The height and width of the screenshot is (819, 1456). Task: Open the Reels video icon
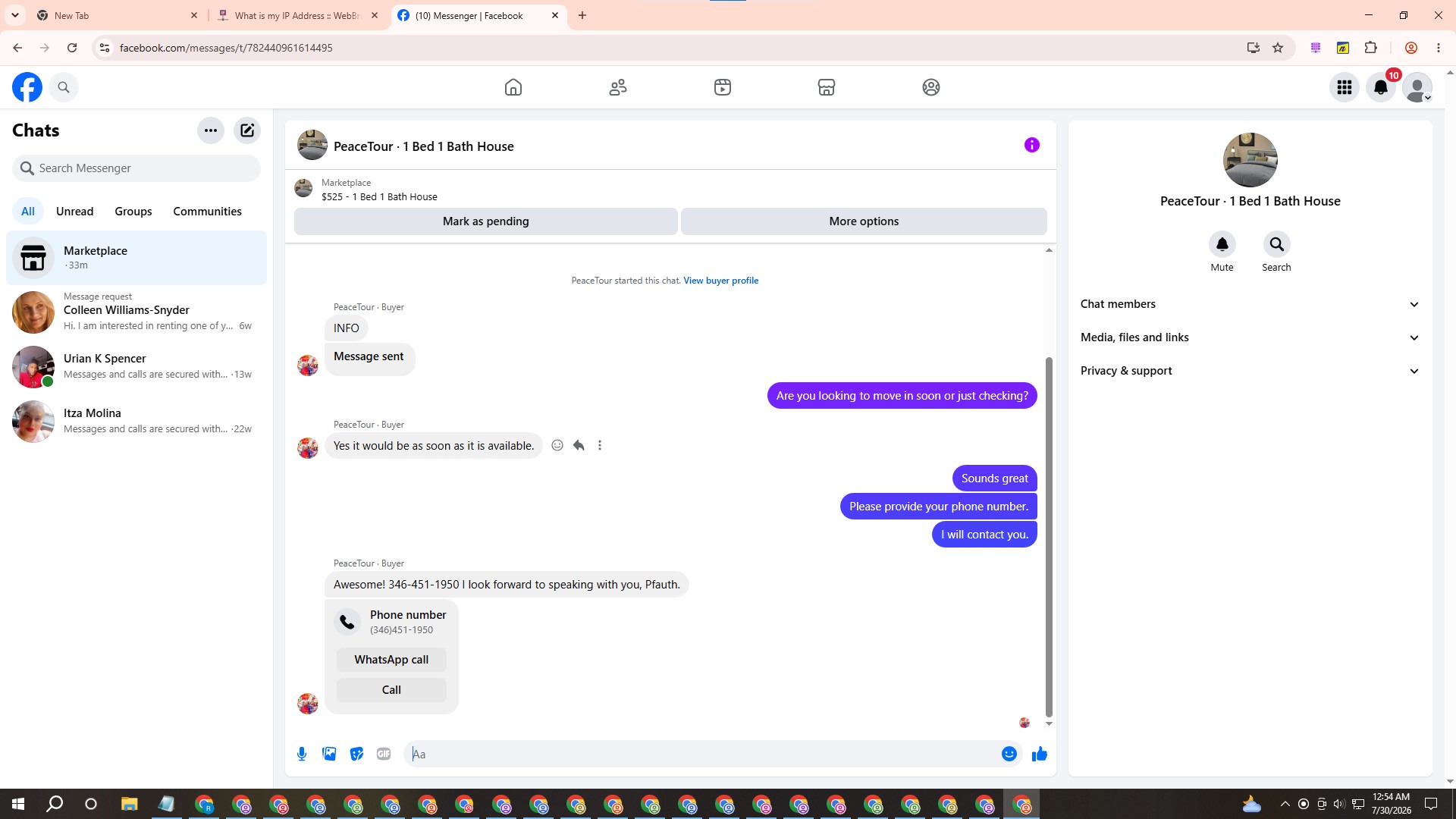[723, 87]
